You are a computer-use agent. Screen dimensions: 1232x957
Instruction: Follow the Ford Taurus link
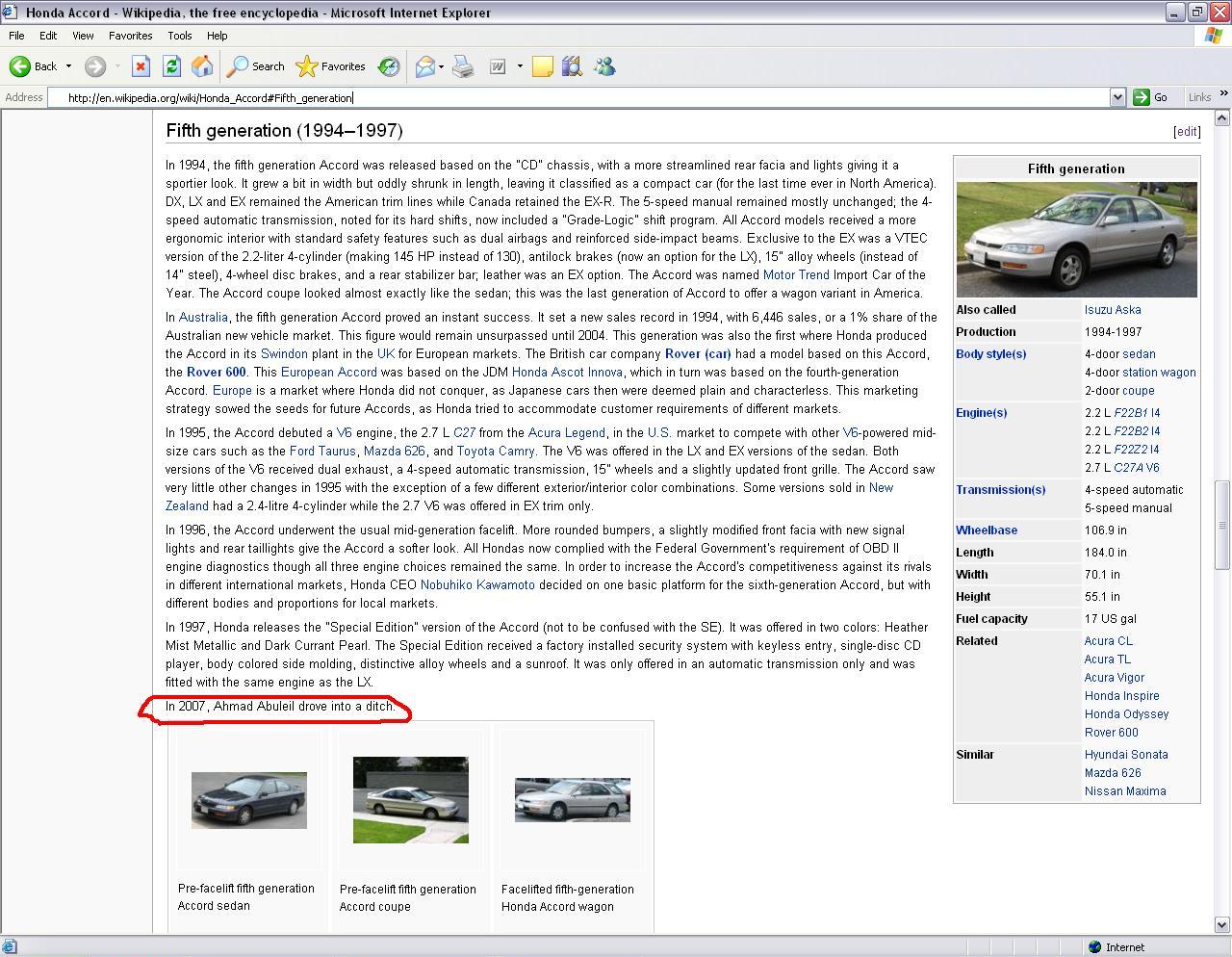pyautogui.click(x=322, y=452)
